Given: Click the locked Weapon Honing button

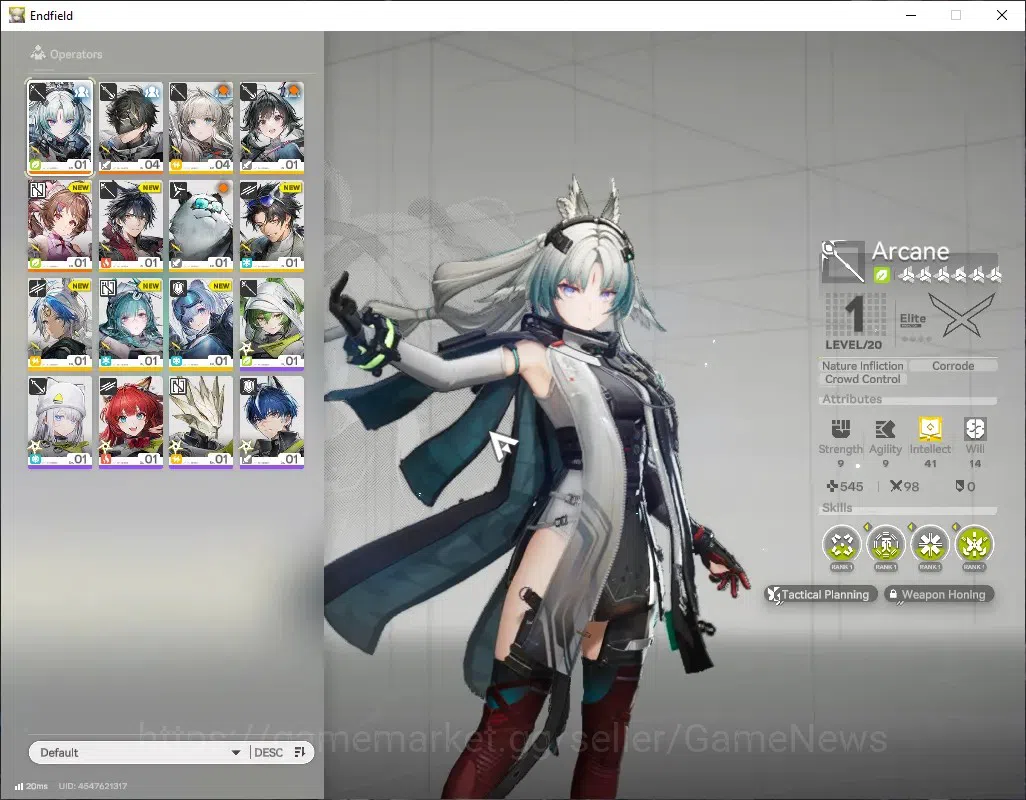Looking at the screenshot, I should [x=939, y=595].
